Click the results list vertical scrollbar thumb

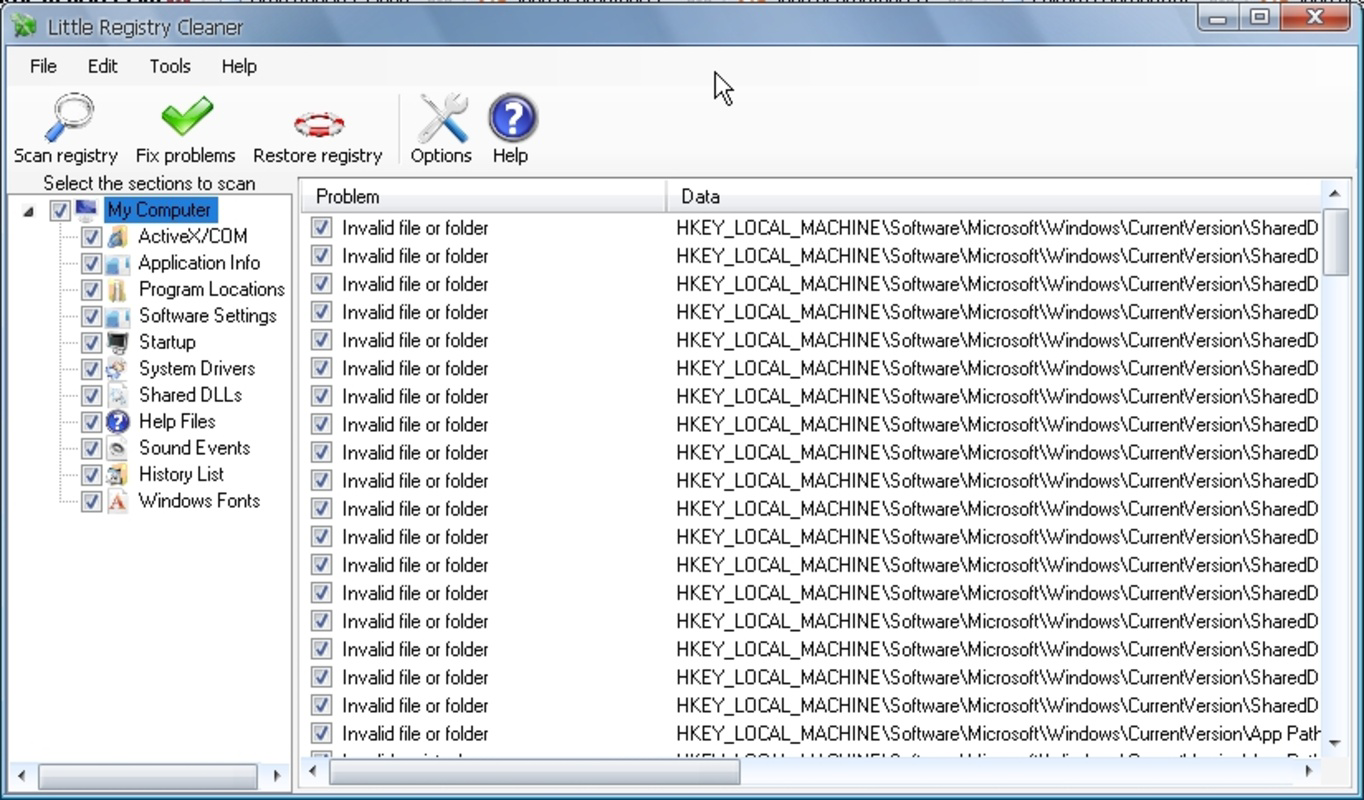click(1335, 241)
